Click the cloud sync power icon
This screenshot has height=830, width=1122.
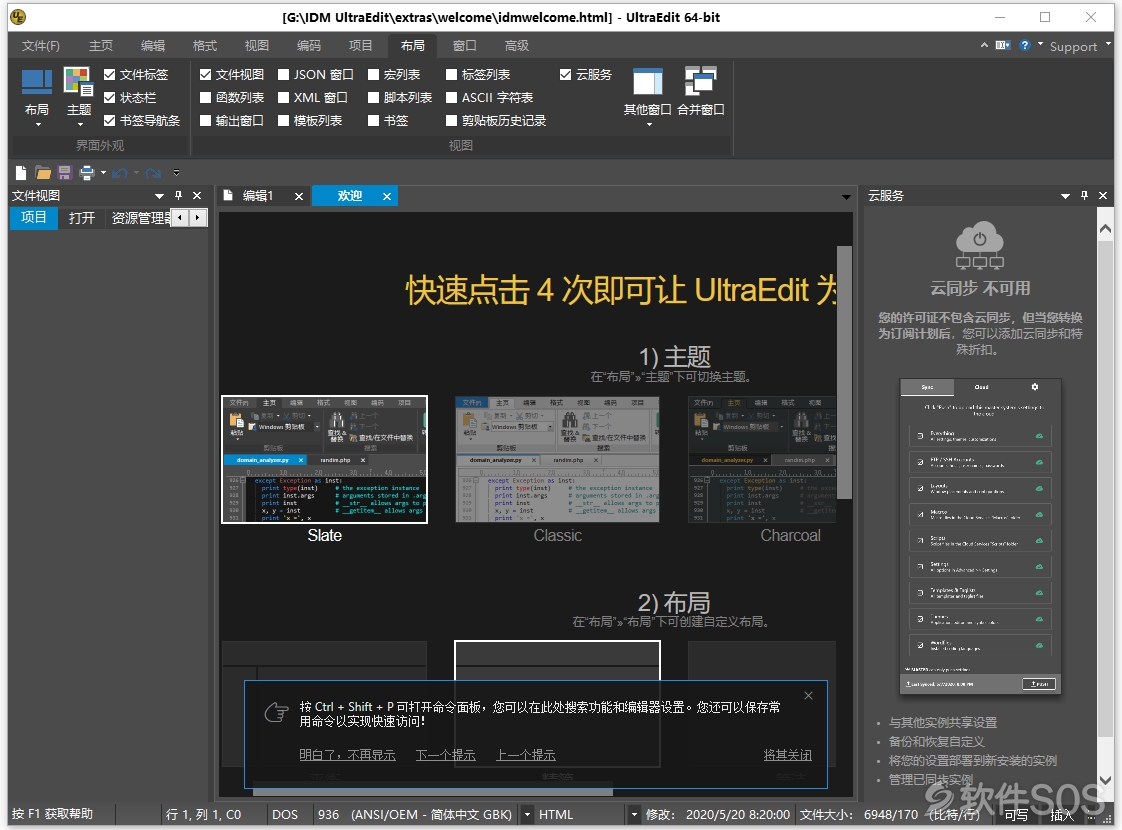980,245
